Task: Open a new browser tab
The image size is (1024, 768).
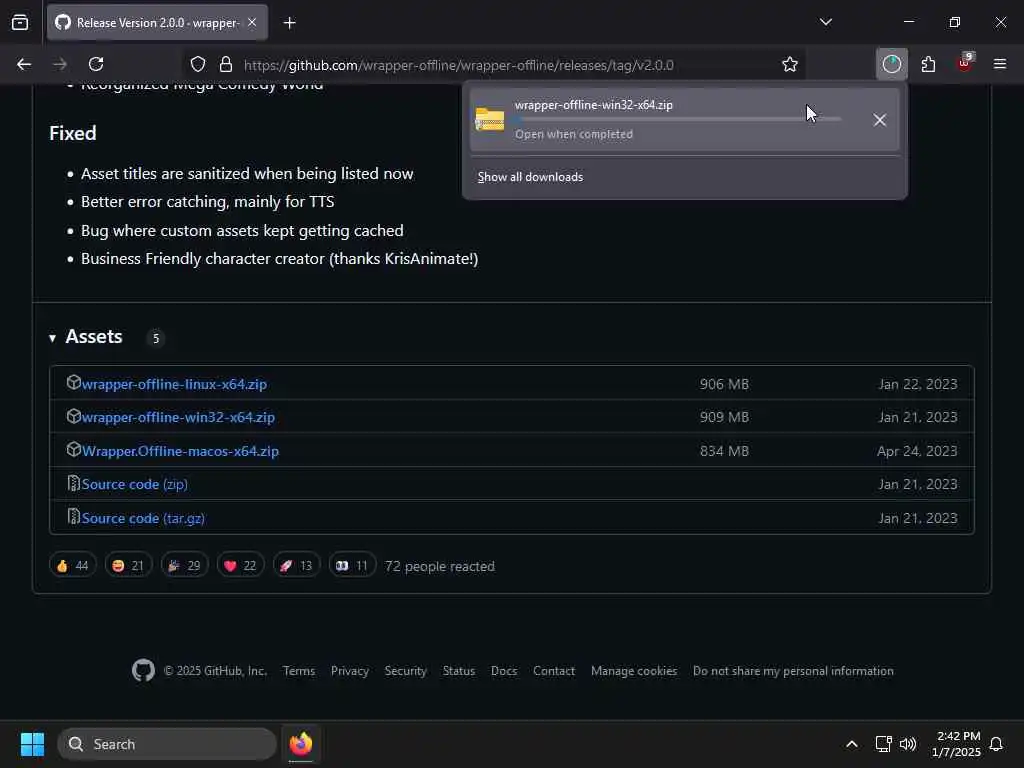Action: click(x=289, y=23)
